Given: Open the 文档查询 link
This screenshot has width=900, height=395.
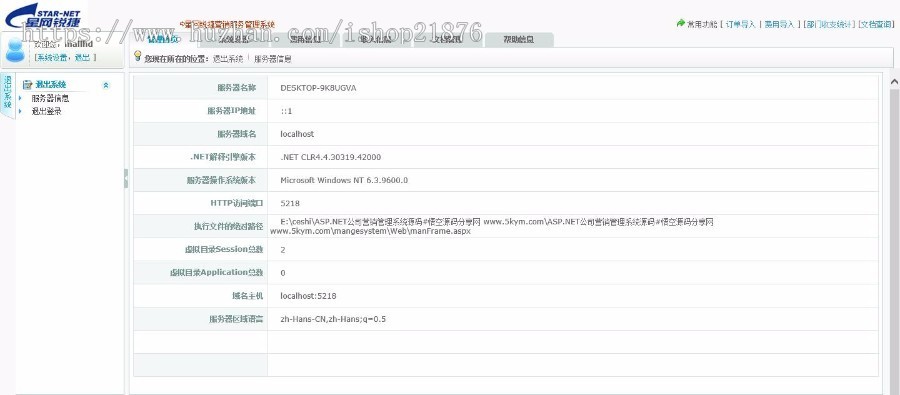Looking at the screenshot, I should coord(876,24).
